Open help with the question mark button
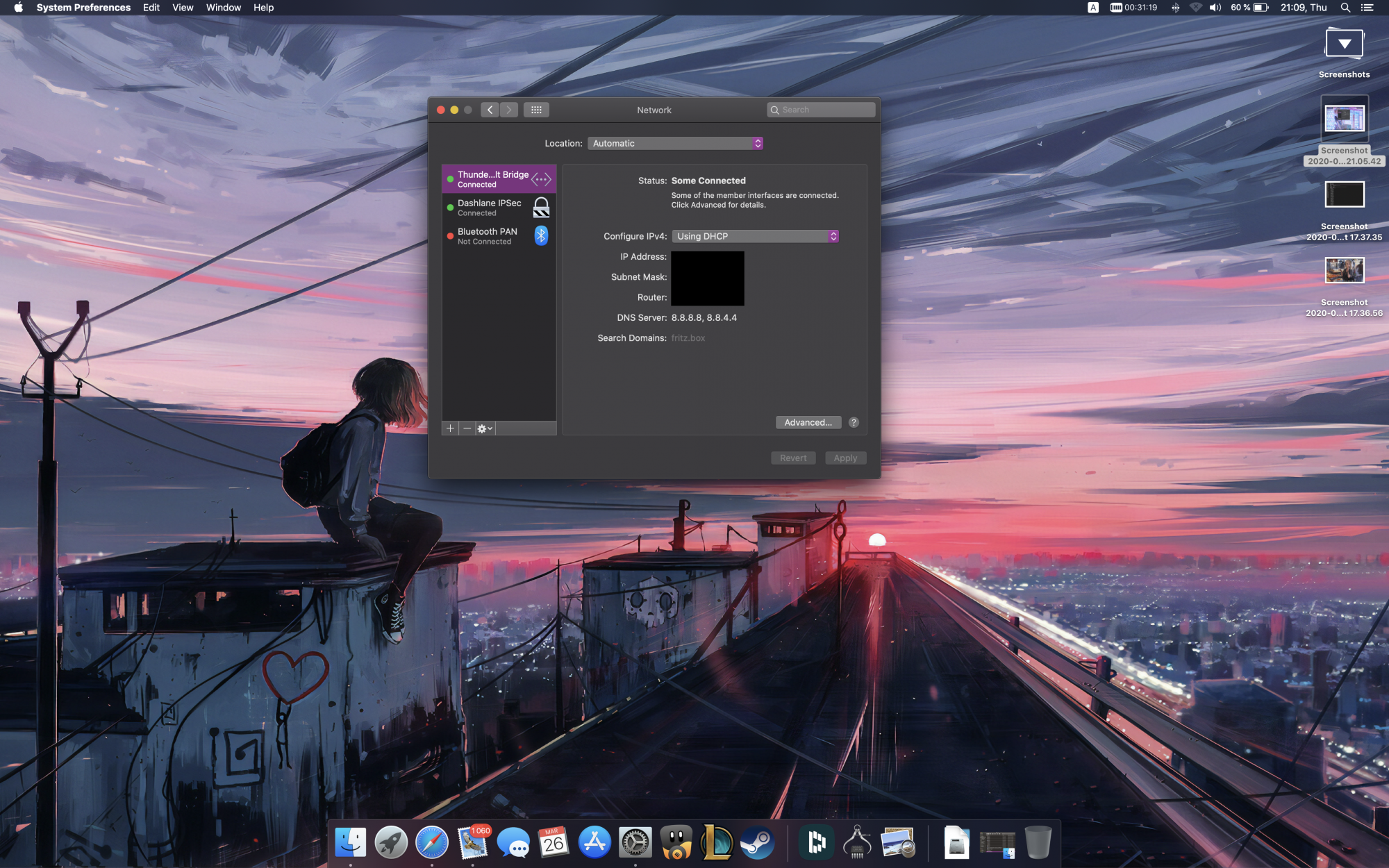1389x868 pixels. pos(854,422)
